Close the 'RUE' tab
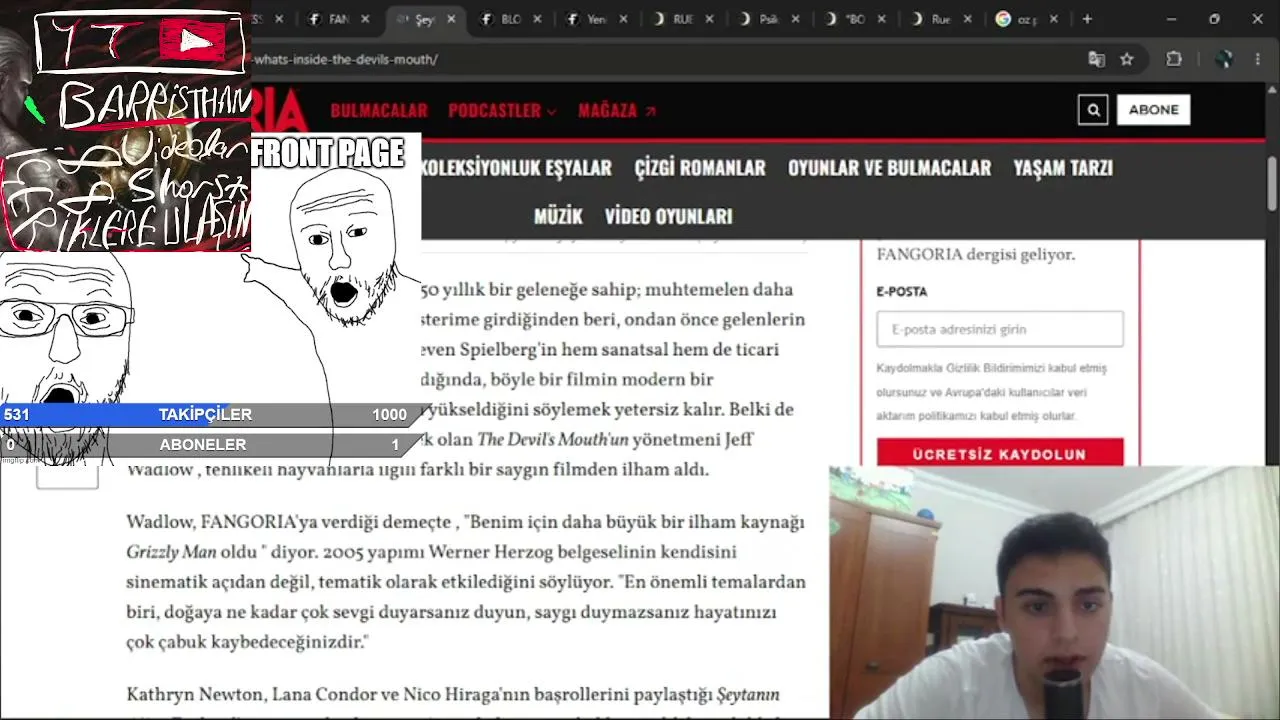 coord(709,19)
